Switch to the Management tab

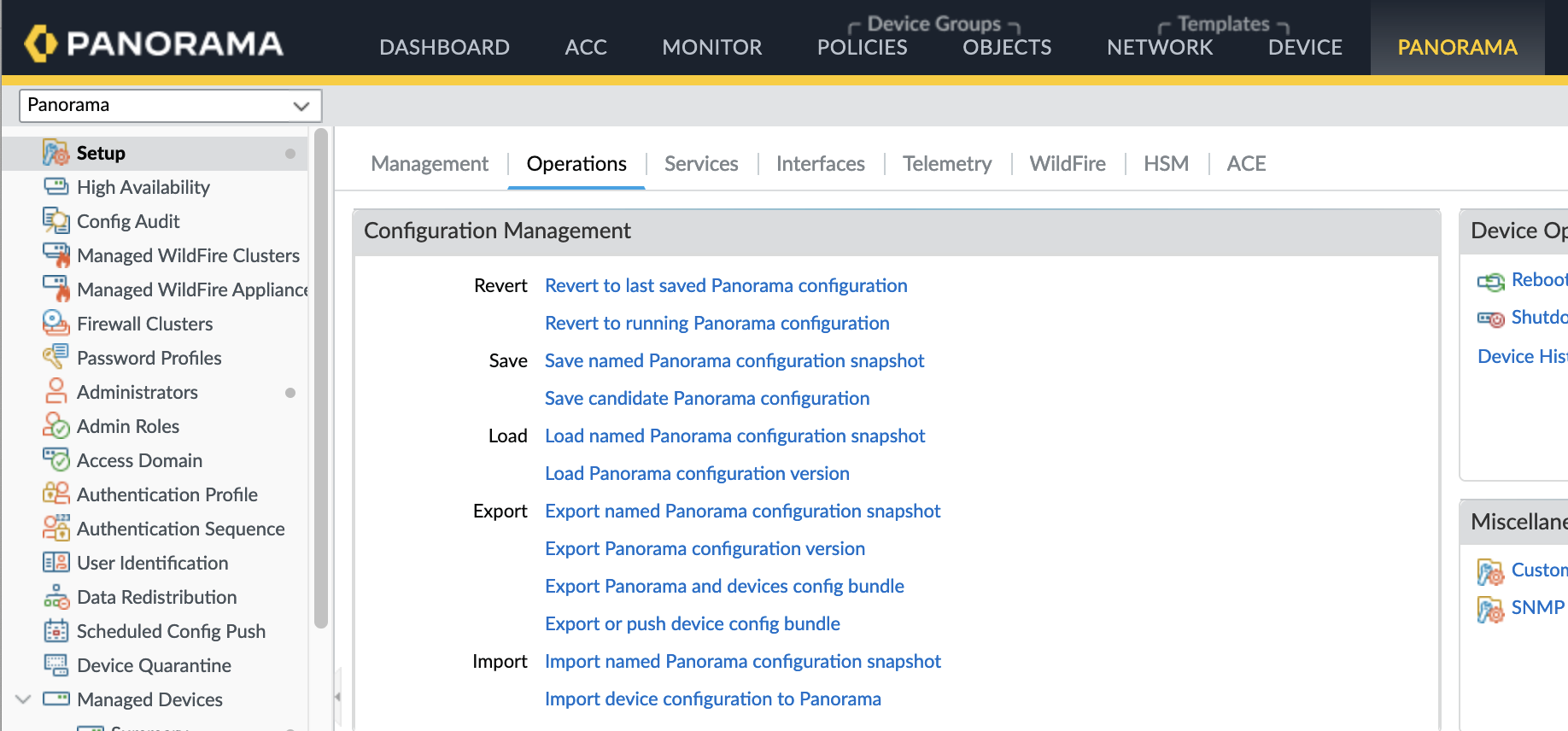point(430,163)
